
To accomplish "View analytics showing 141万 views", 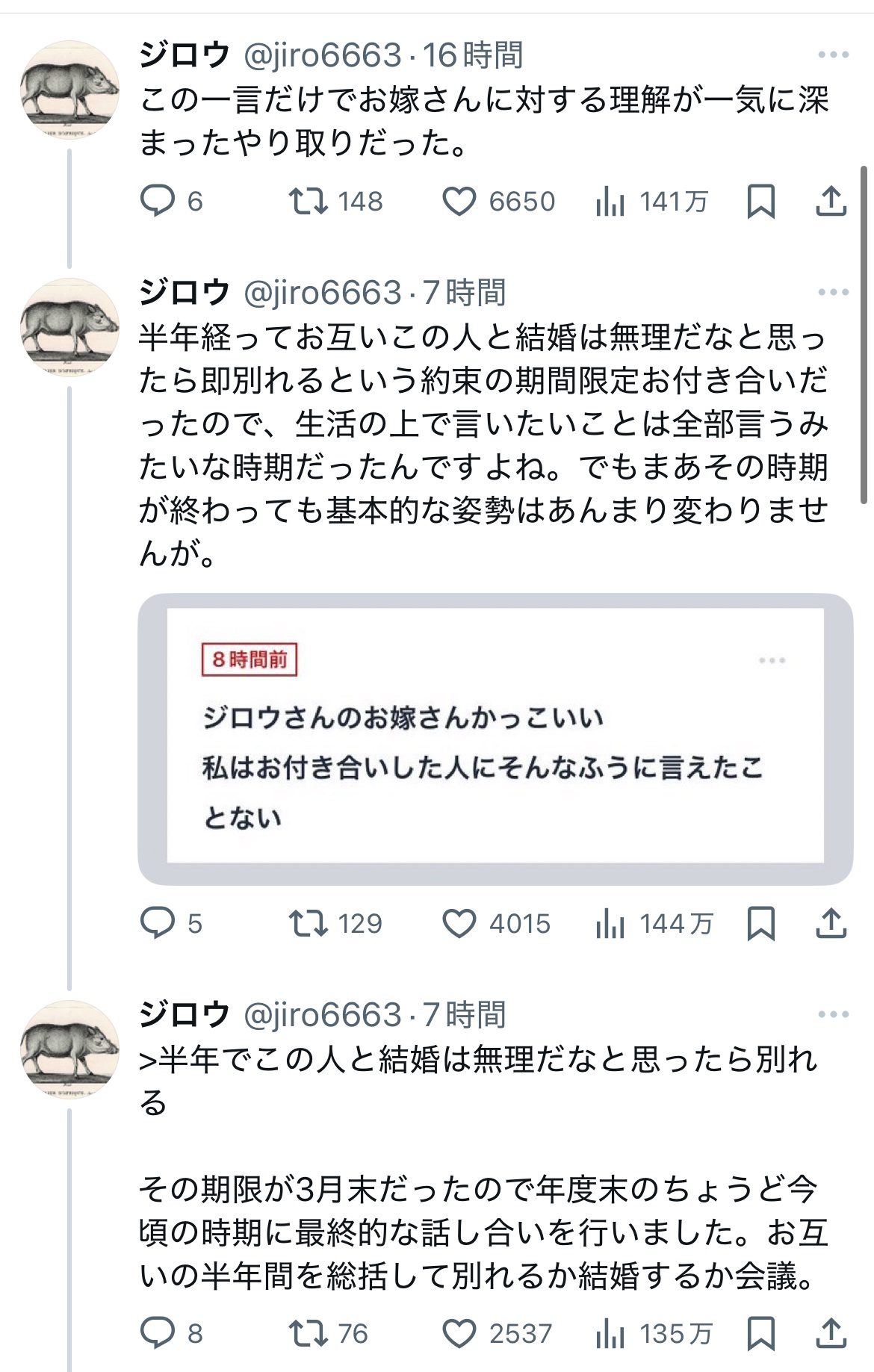I will (x=610, y=201).
